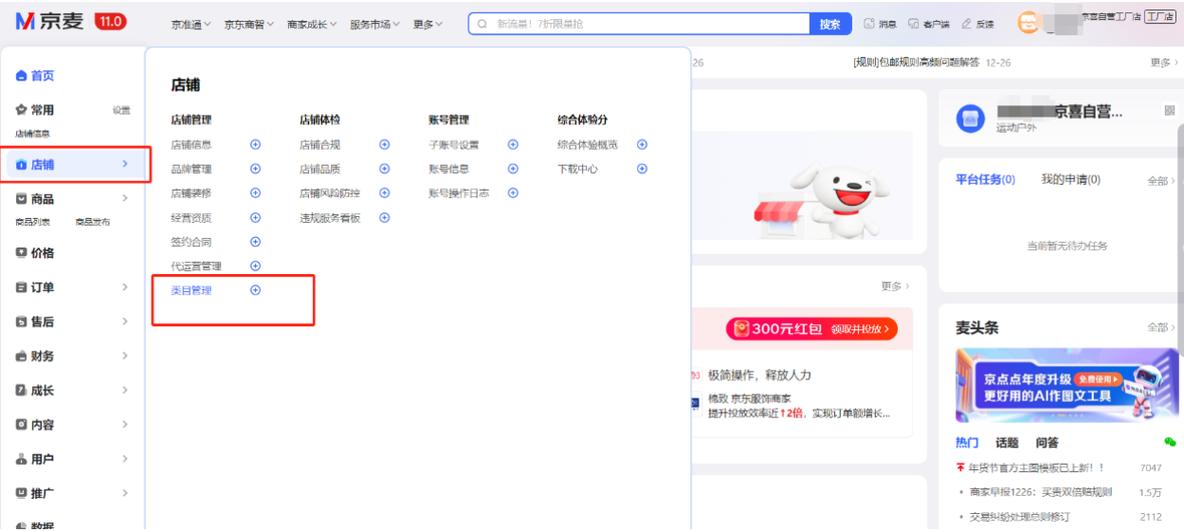1184x532 pixels.
Task: Go to 首页 in the sidebar
Action: click(35, 75)
